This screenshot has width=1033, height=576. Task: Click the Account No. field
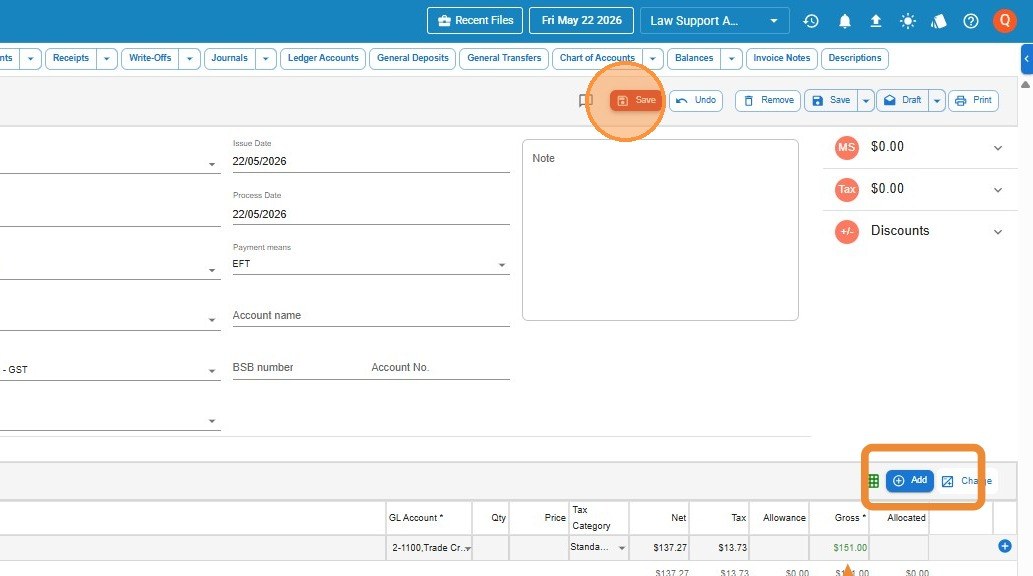[x=440, y=368]
